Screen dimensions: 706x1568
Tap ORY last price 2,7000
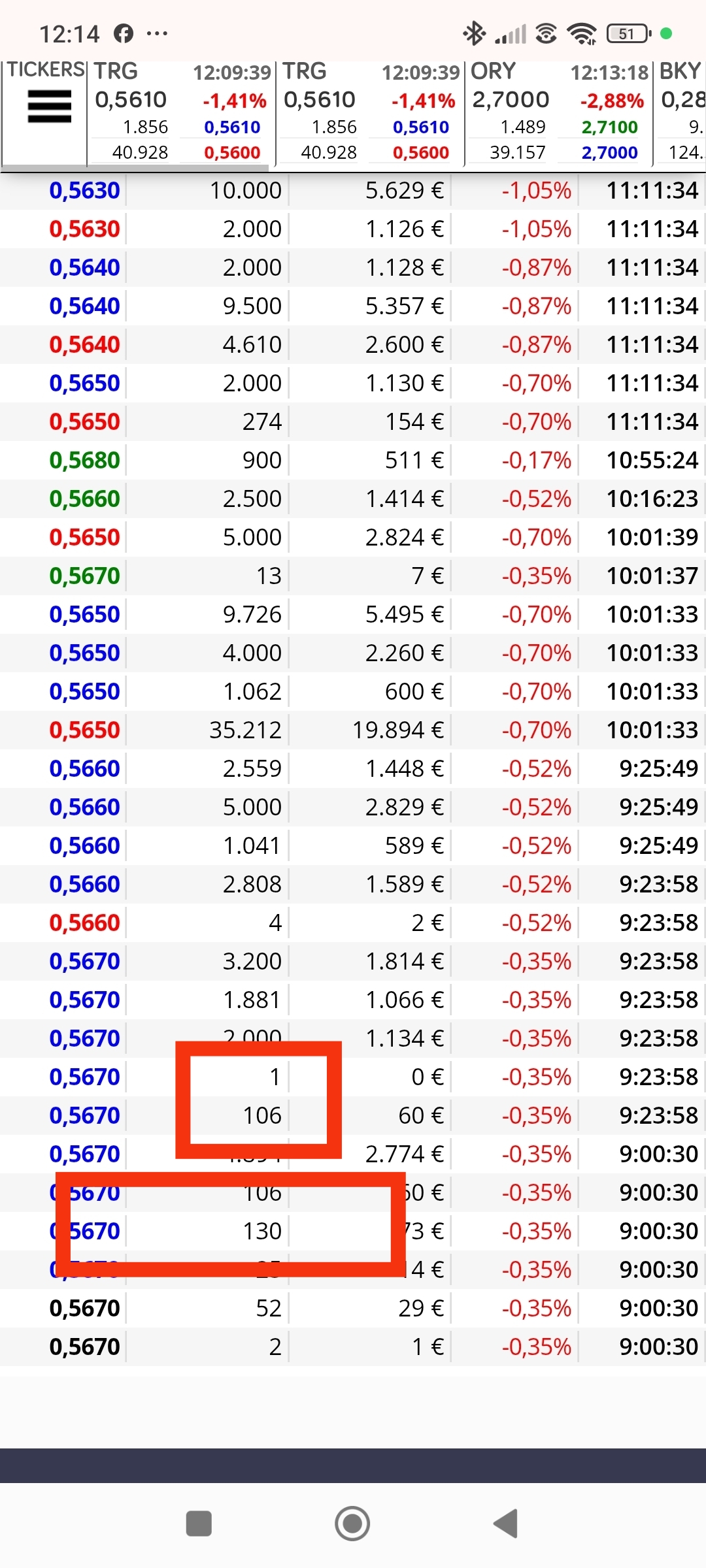click(x=511, y=100)
